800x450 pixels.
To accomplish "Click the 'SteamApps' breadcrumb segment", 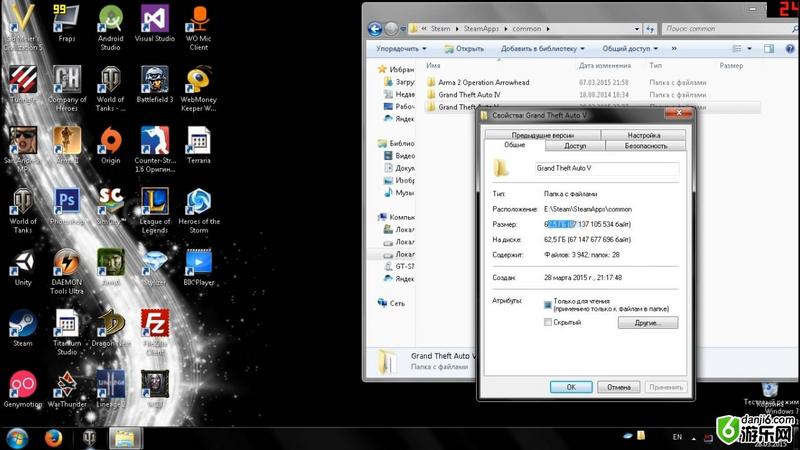I will (481, 29).
